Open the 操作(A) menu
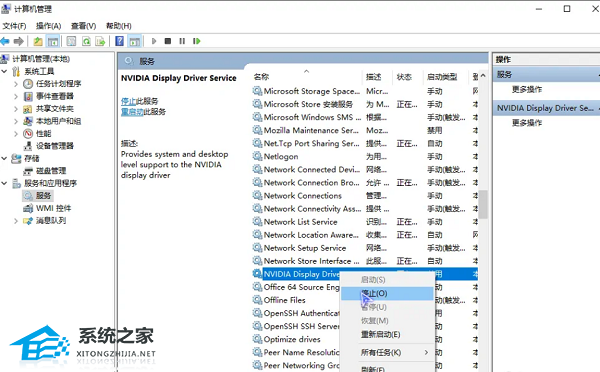This screenshot has height=372, width=600. [x=49, y=26]
